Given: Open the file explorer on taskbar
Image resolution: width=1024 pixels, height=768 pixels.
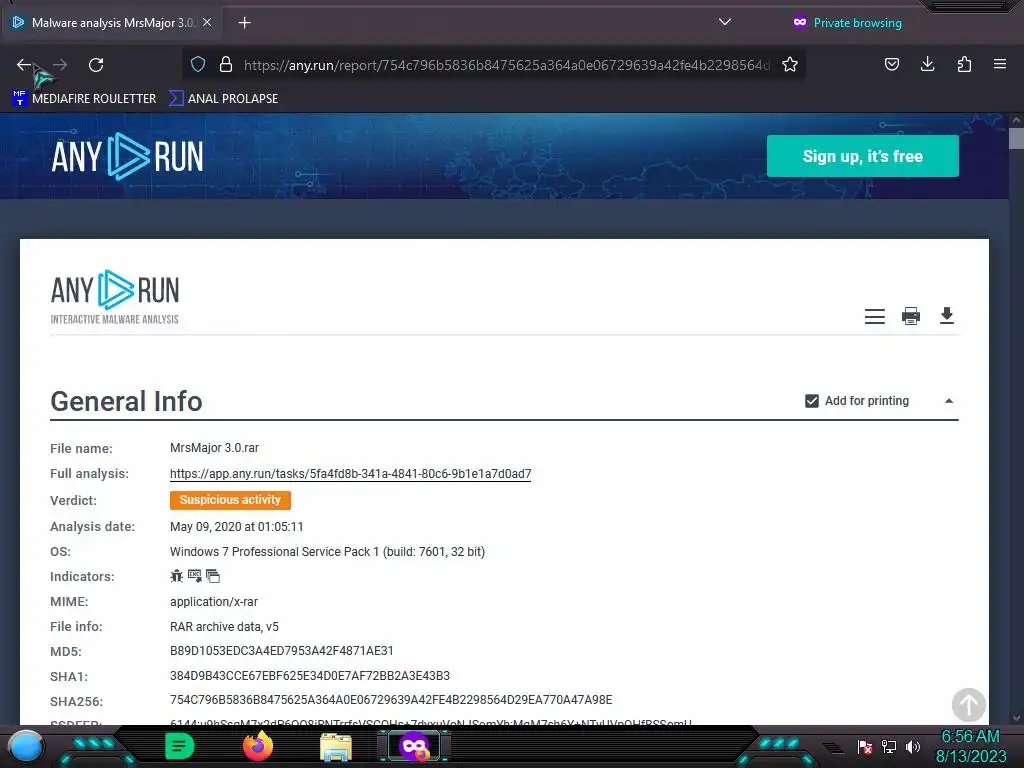Looking at the screenshot, I should click(x=336, y=747).
